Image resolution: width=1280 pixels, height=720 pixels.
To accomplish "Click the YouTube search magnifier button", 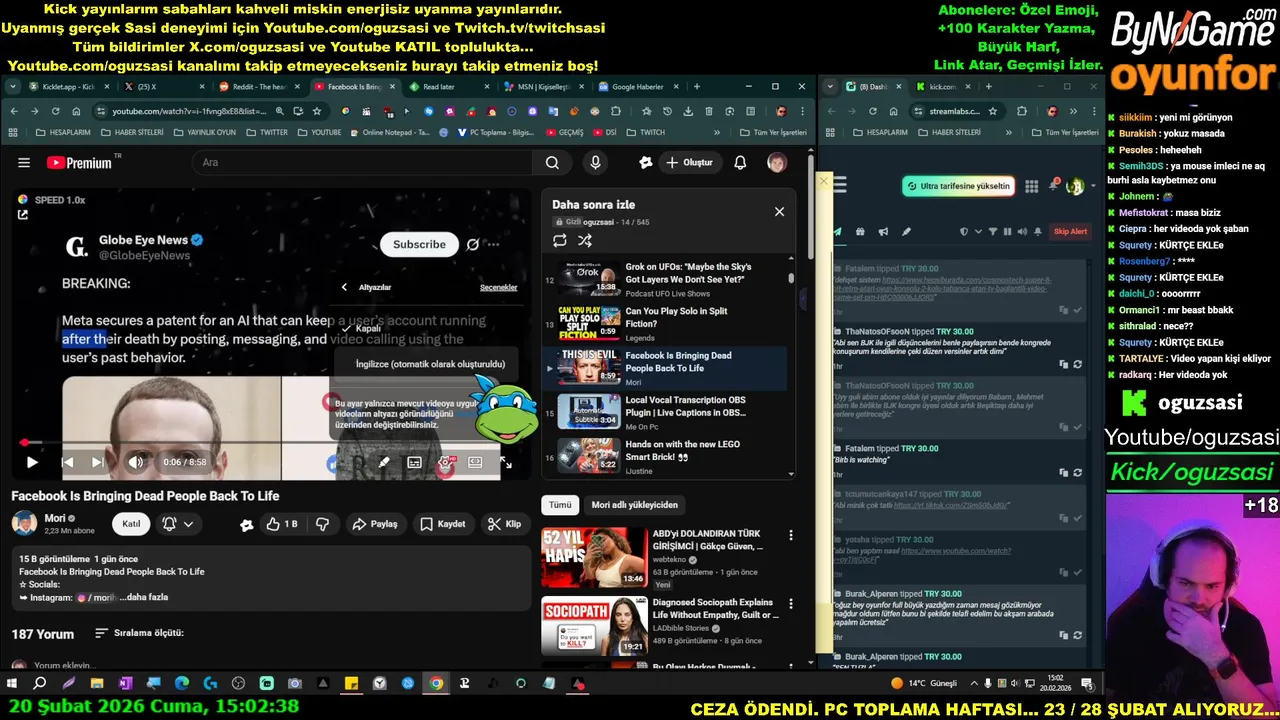I will pyautogui.click(x=552, y=163).
